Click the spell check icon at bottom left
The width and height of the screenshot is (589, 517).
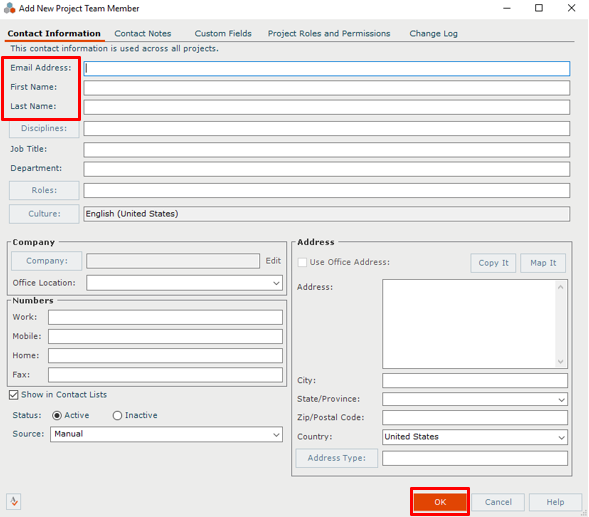[14, 502]
